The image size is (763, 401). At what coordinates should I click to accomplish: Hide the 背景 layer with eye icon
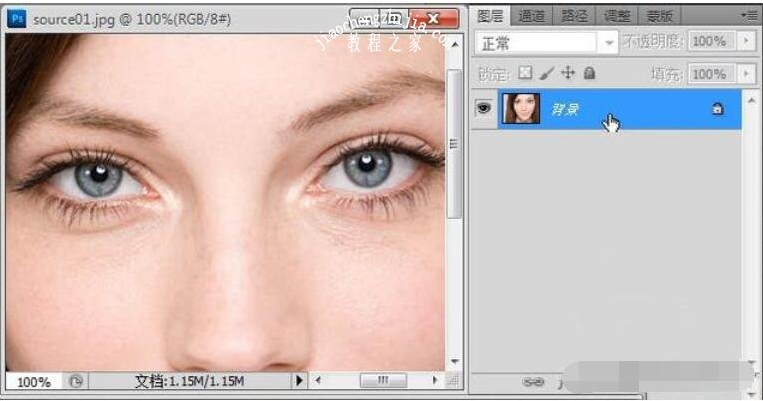(x=483, y=108)
